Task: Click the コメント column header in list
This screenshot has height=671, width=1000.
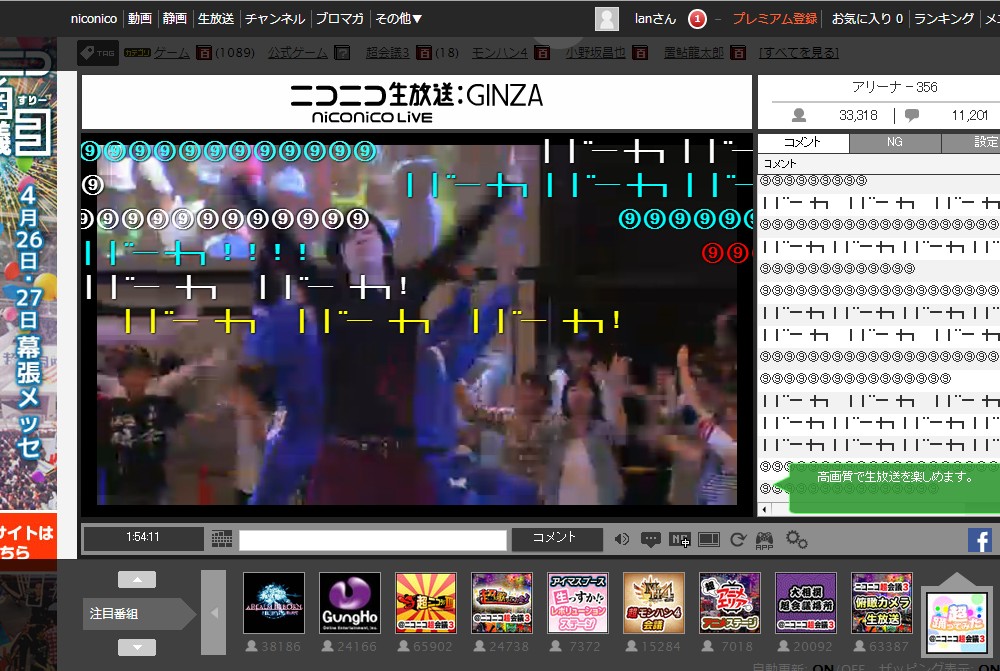Action: [879, 164]
